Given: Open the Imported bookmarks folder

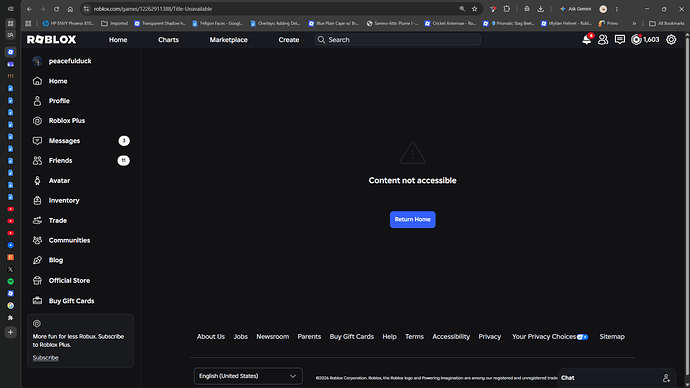Looking at the screenshot, I should [x=114, y=23].
